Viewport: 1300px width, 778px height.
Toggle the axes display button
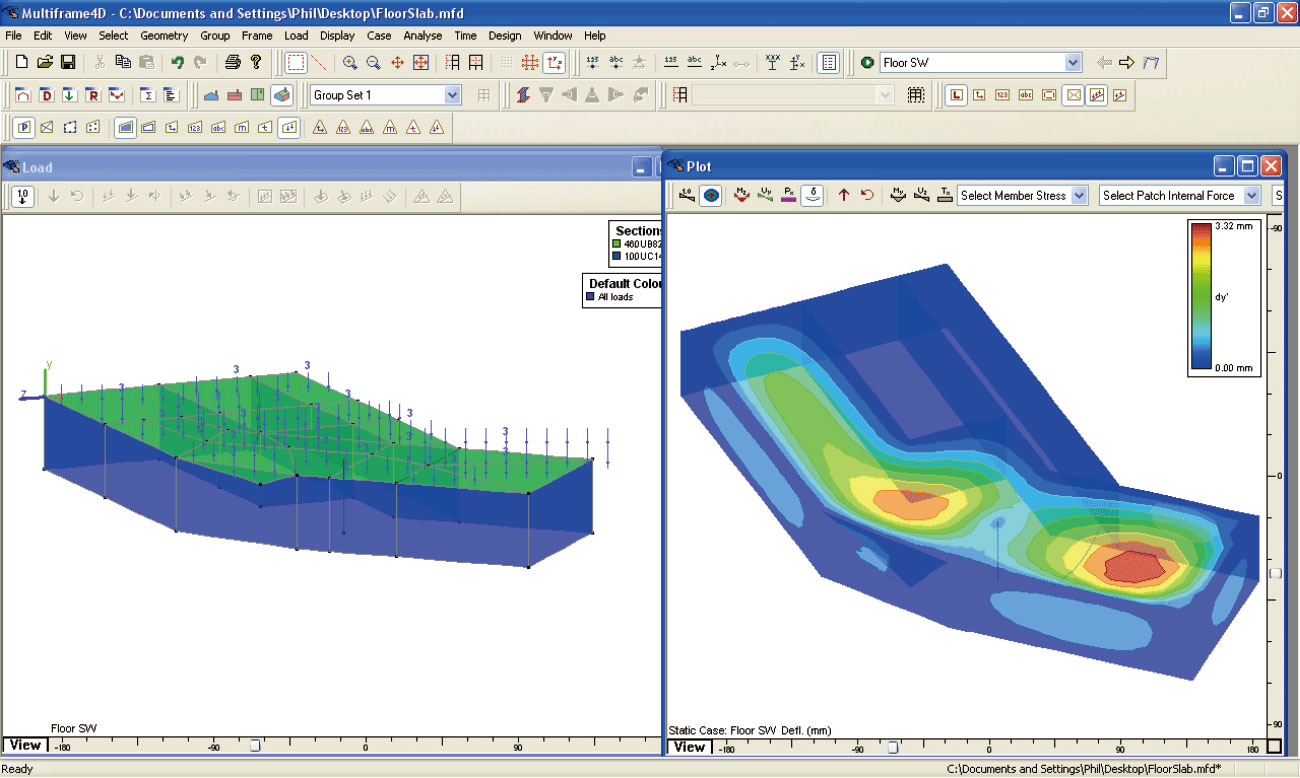click(x=555, y=62)
